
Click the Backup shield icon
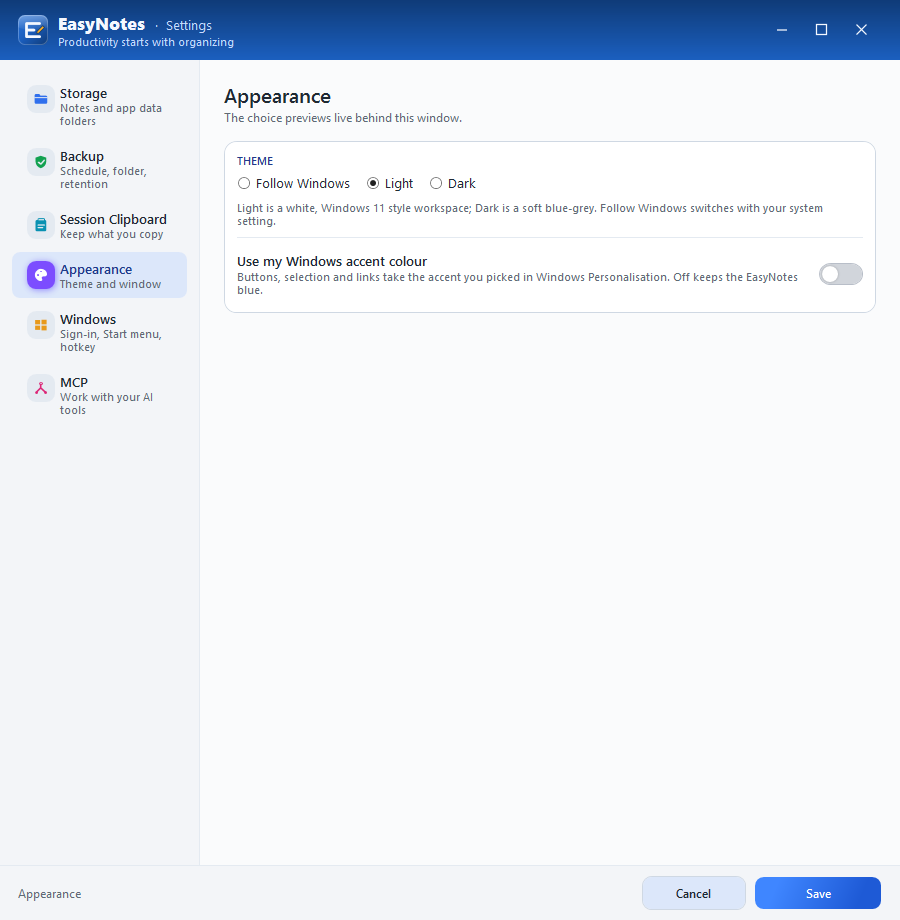tap(40, 162)
